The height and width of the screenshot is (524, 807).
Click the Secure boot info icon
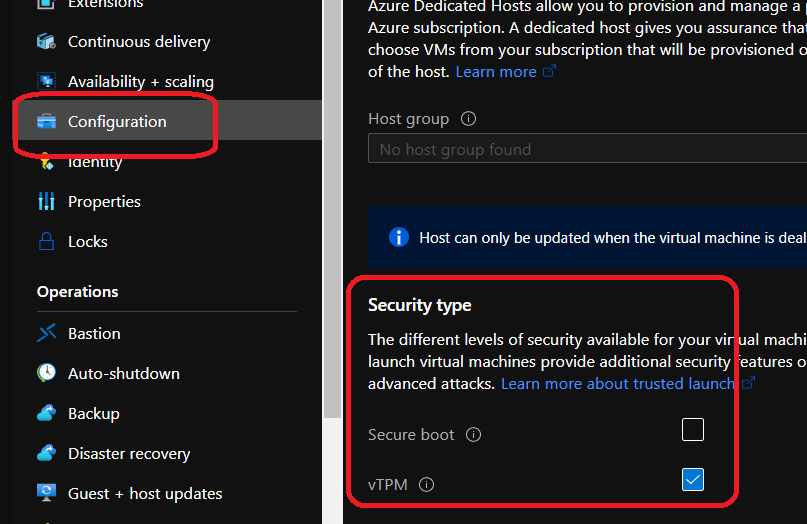pyautogui.click(x=474, y=435)
